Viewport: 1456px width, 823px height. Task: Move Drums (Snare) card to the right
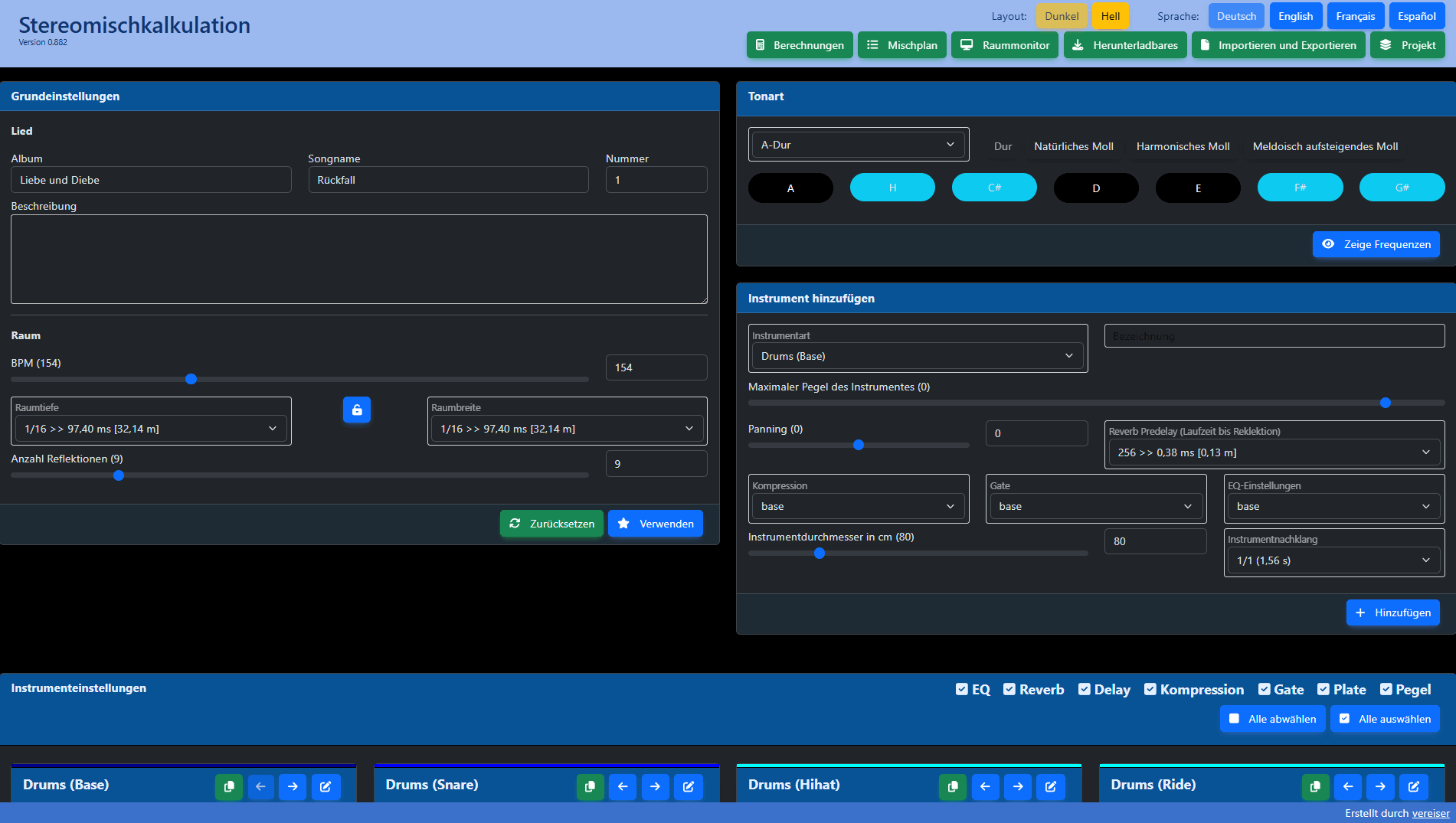click(x=655, y=786)
